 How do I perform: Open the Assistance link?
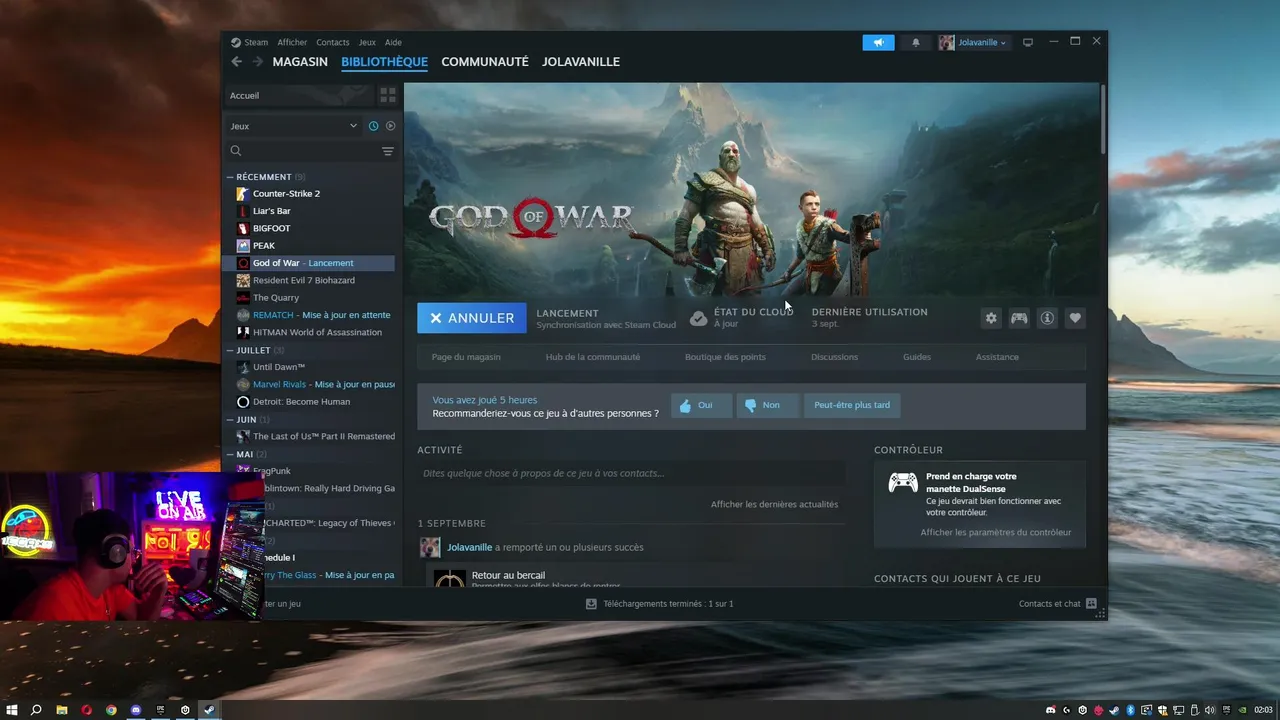(x=997, y=357)
